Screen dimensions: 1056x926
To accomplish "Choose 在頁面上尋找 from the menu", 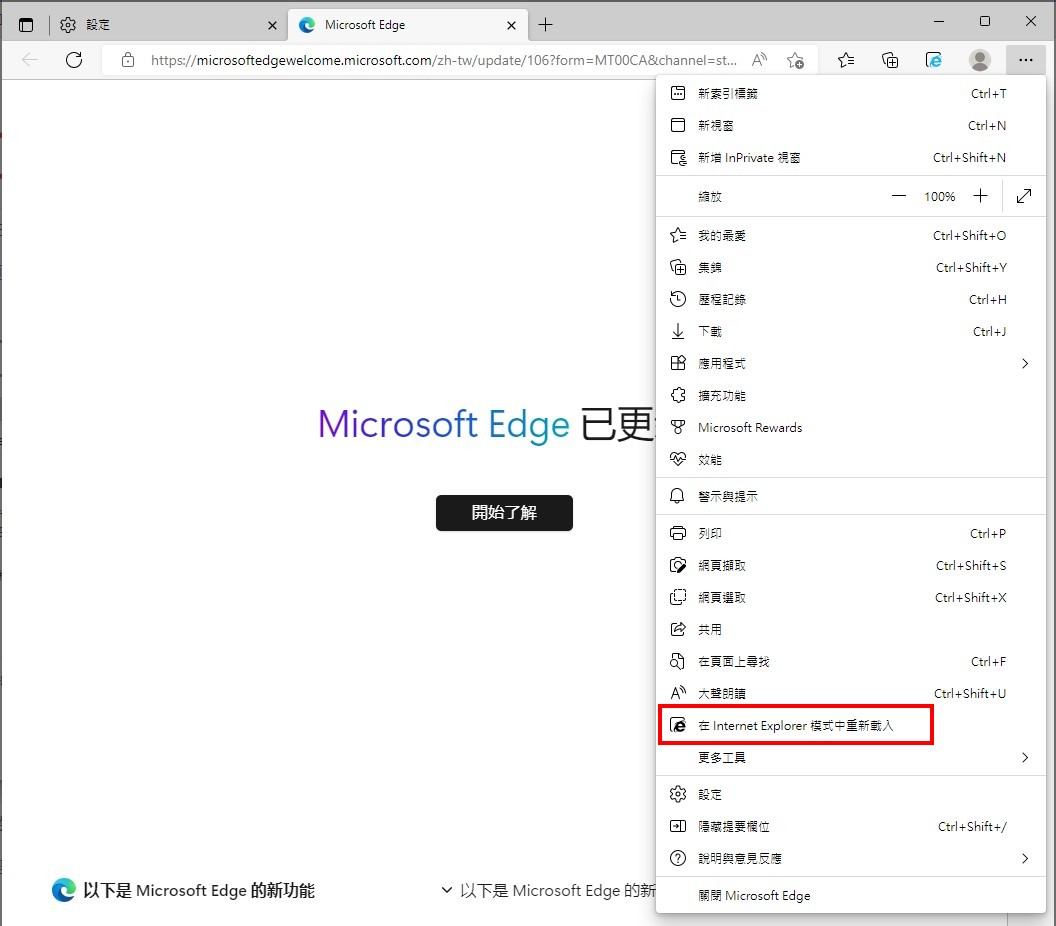I will pos(851,661).
